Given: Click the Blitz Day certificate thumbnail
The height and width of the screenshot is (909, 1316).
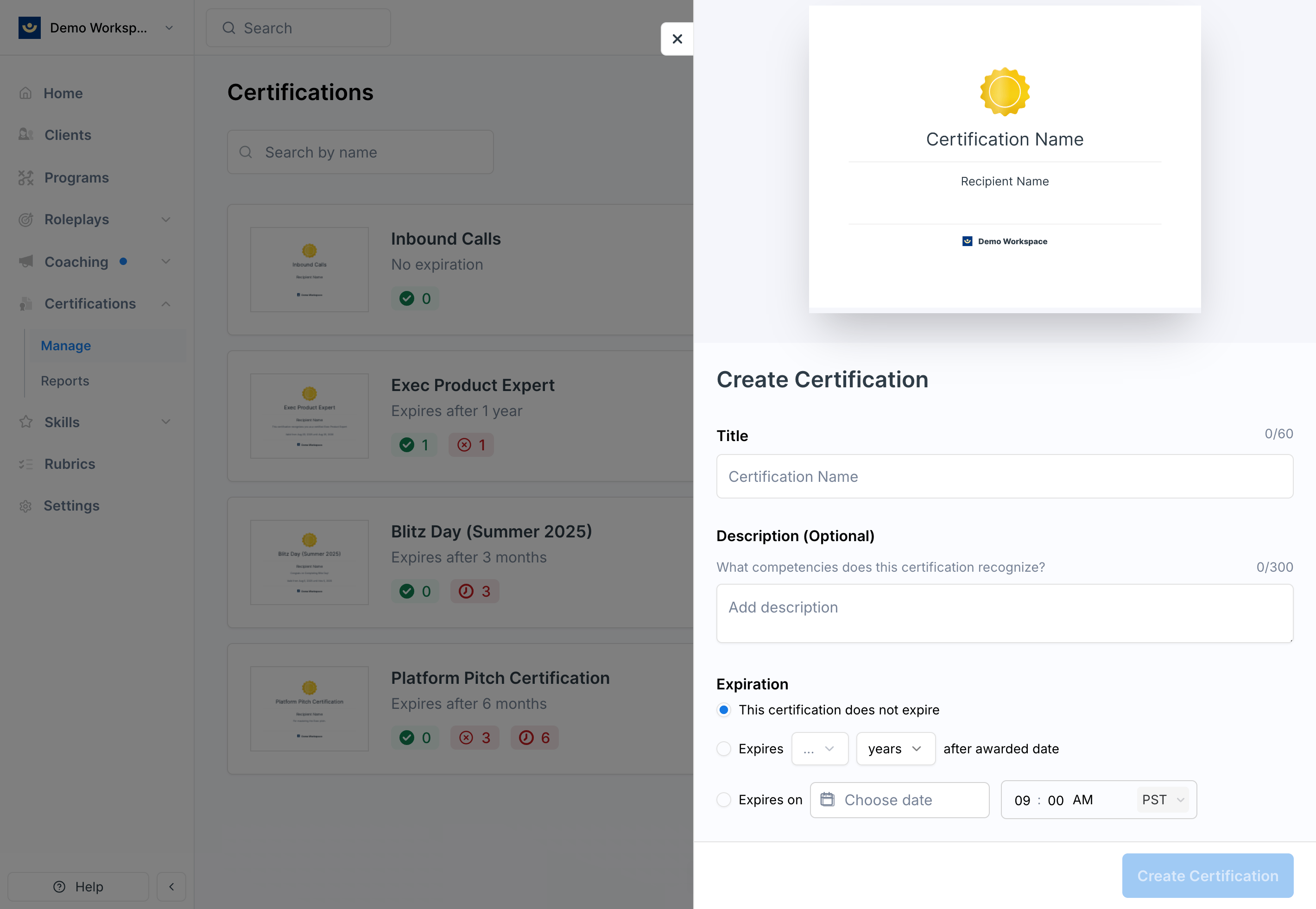Looking at the screenshot, I should (x=310, y=562).
